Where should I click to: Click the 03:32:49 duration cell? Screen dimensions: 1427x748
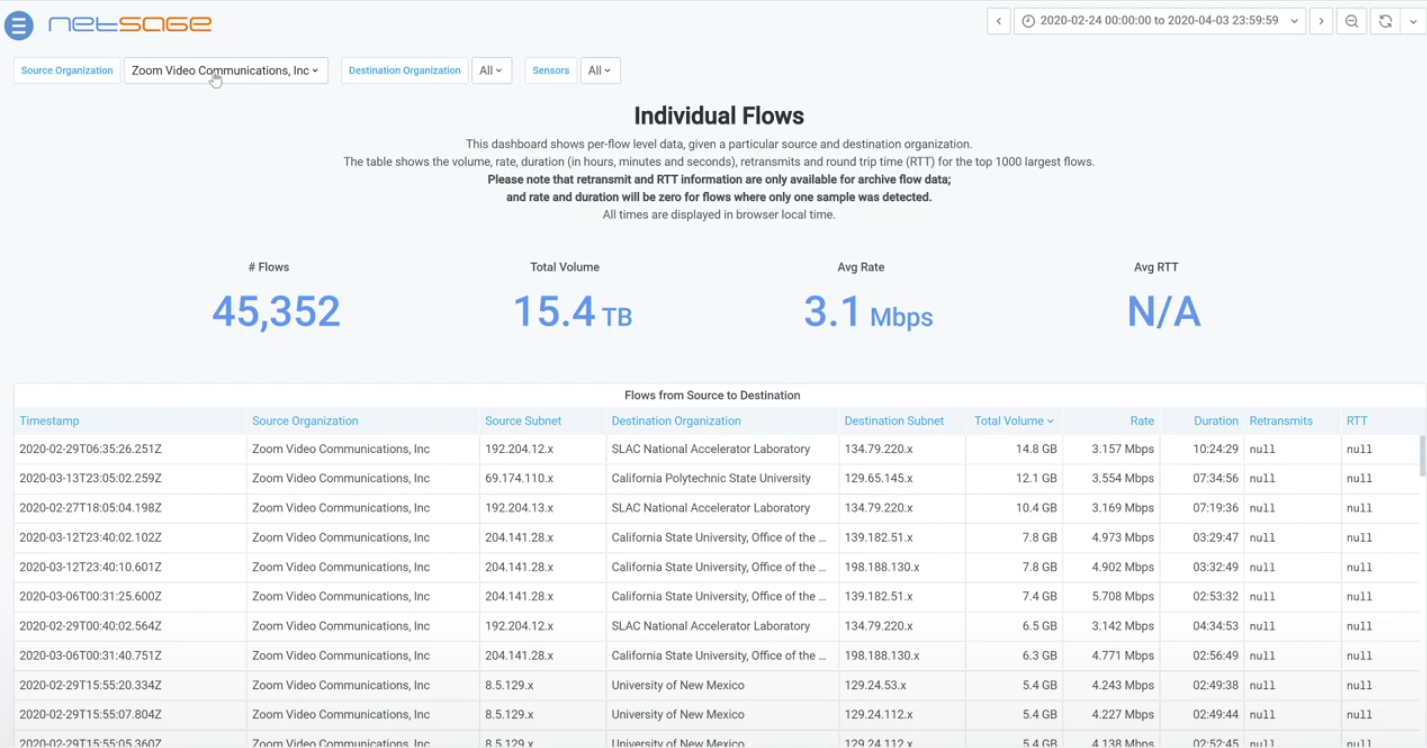click(1216, 567)
